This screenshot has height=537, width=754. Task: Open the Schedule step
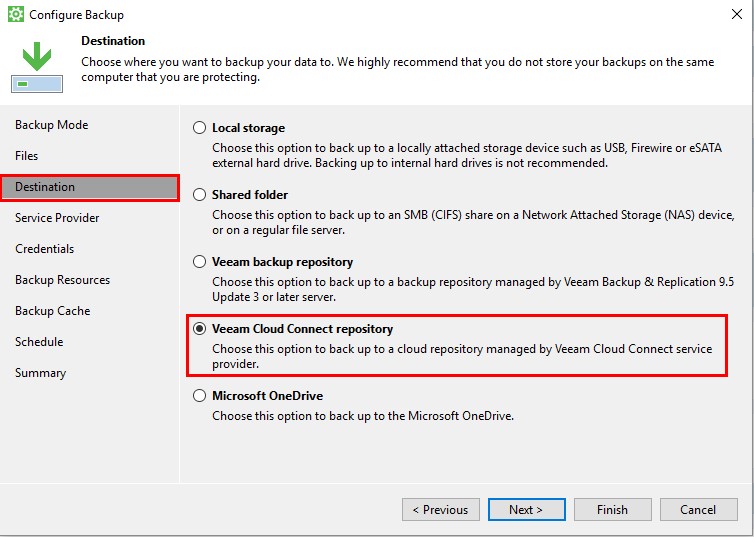point(39,342)
